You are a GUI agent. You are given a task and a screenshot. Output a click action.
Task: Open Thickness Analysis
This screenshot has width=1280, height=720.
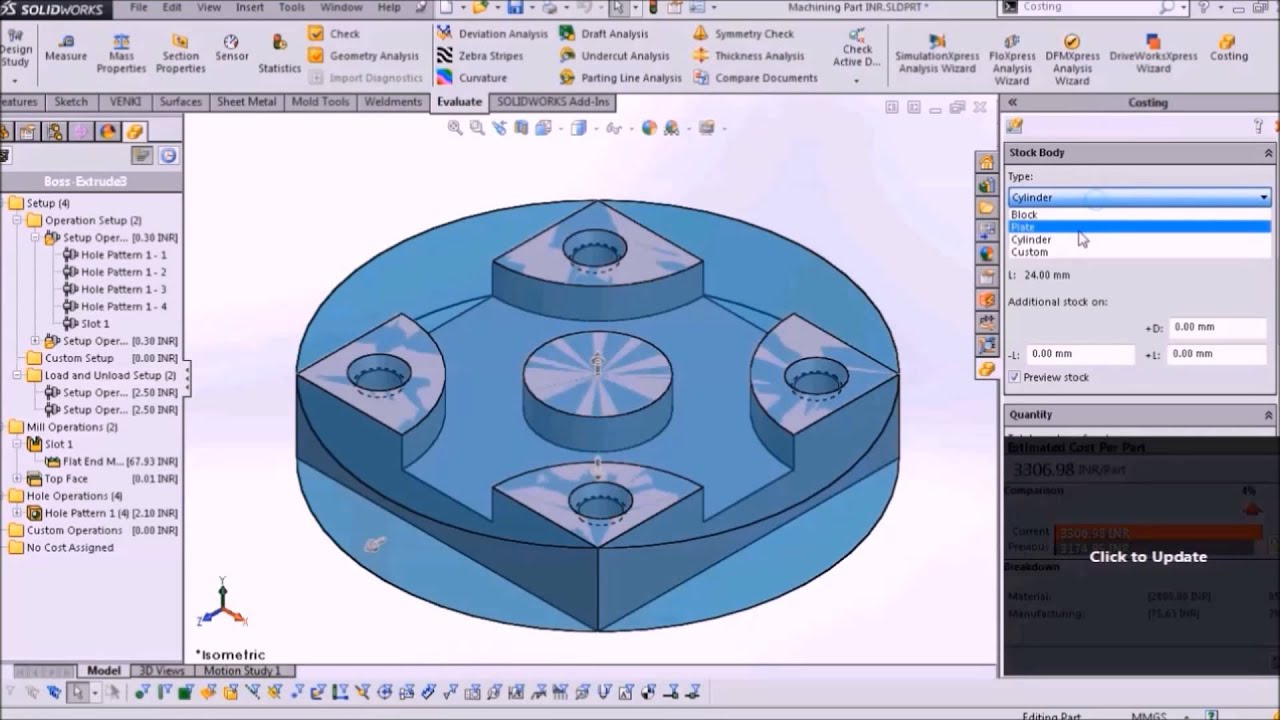point(749,56)
